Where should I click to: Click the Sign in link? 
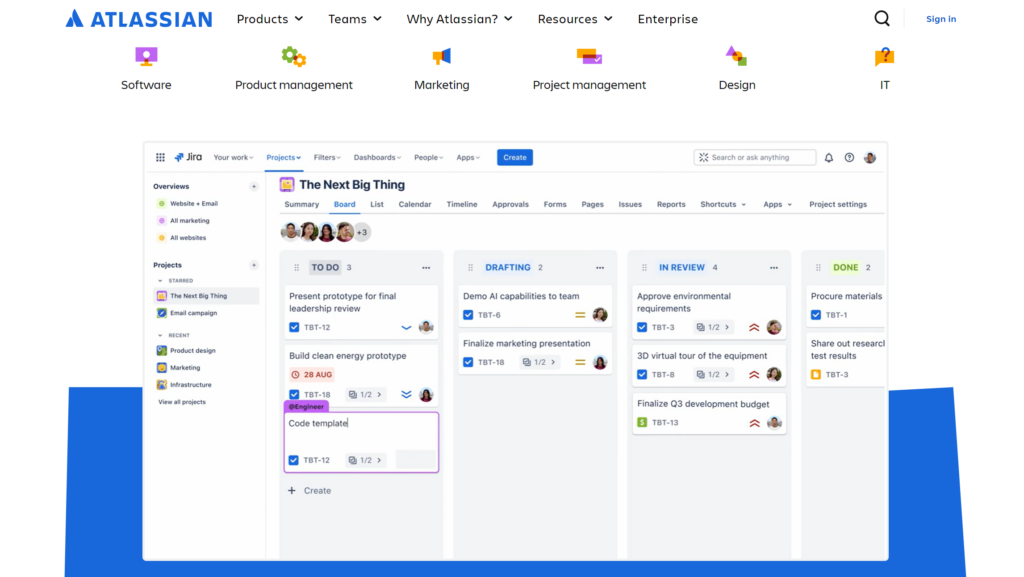[x=940, y=19]
